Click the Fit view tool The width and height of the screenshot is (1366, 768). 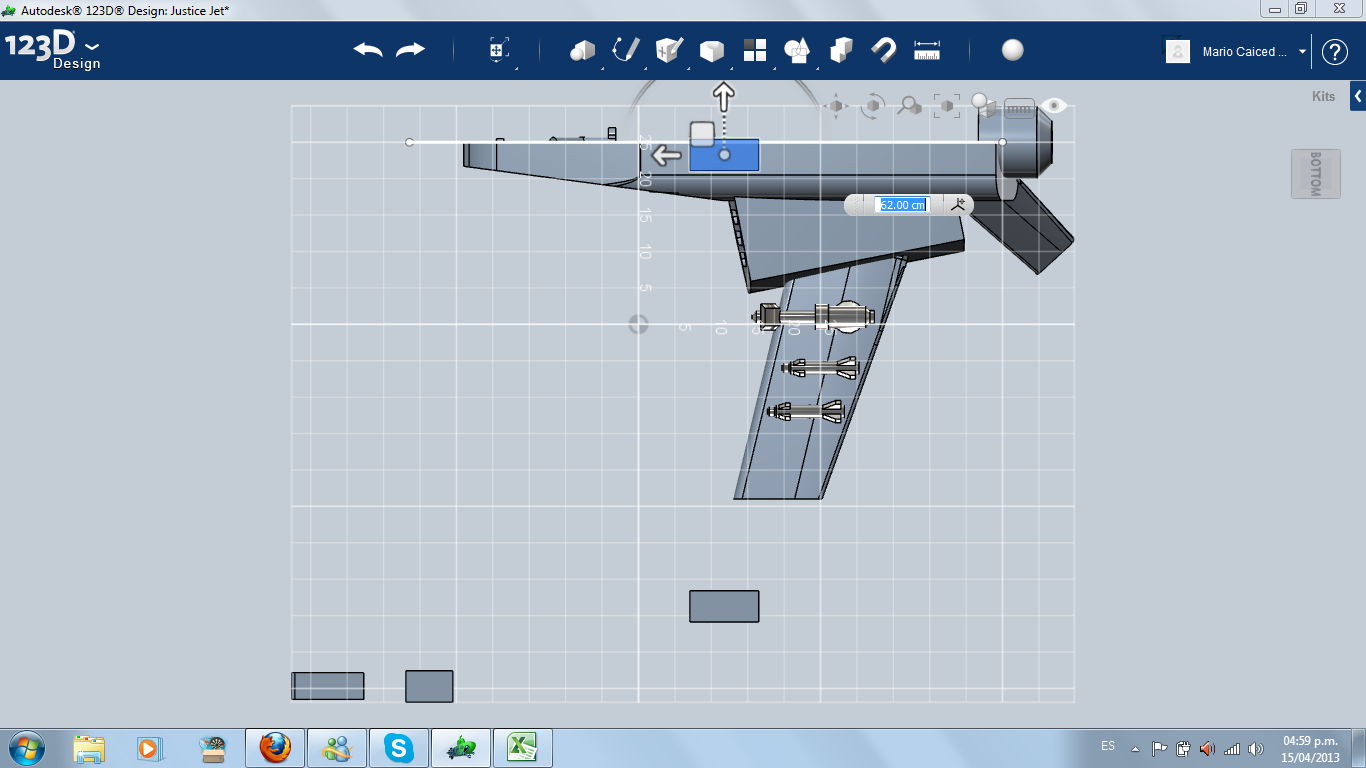point(946,105)
